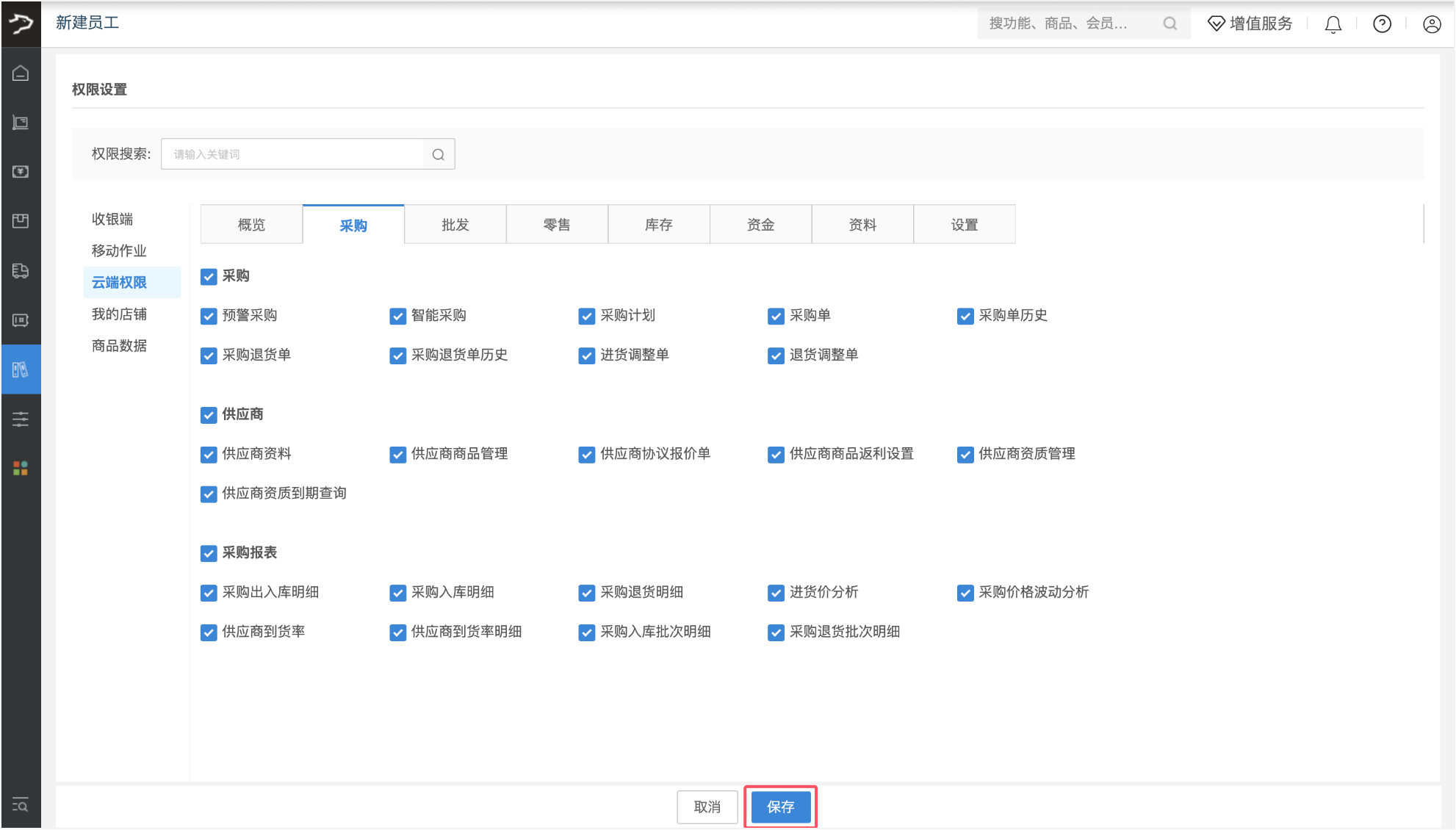Image resolution: width=1456 pixels, height=830 pixels.
Task: Open the colorful apps grid sidebar icon
Action: [x=21, y=468]
